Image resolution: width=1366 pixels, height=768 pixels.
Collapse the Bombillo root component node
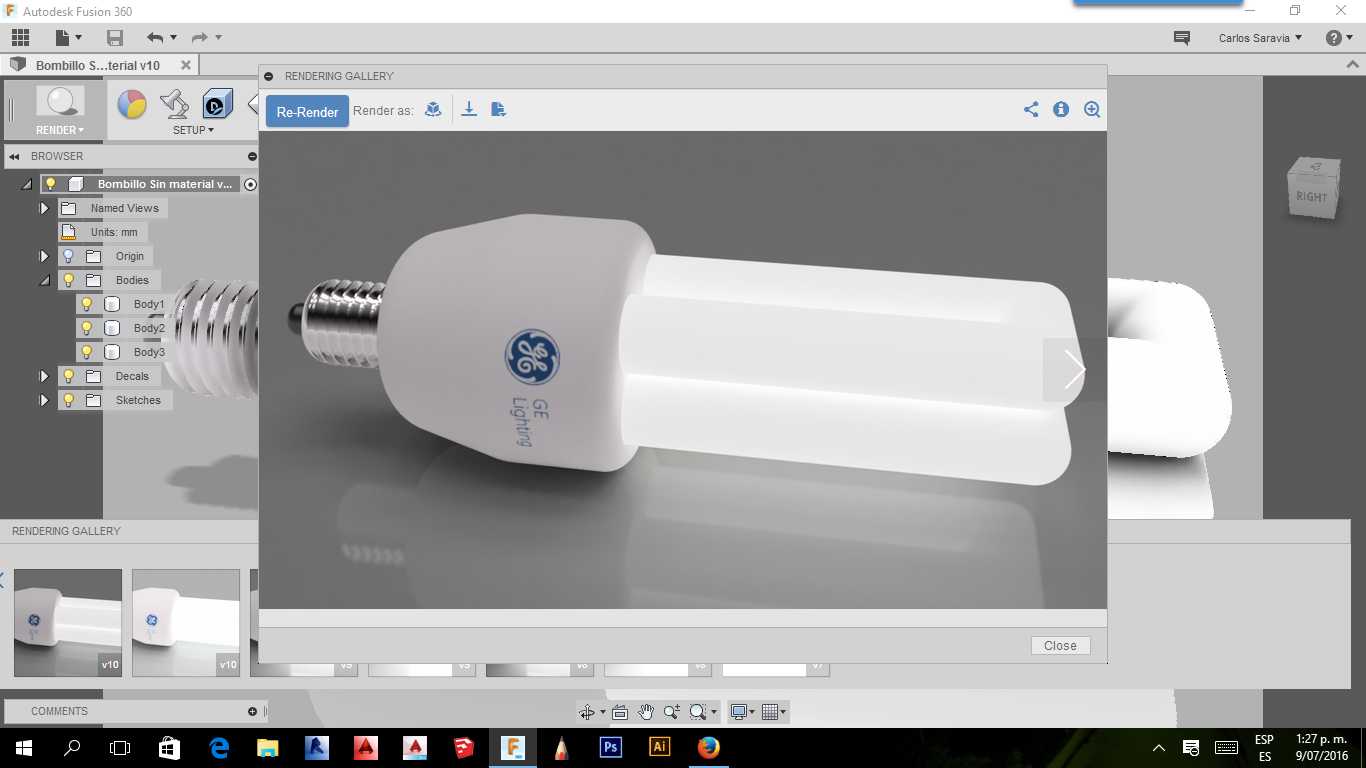point(26,184)
